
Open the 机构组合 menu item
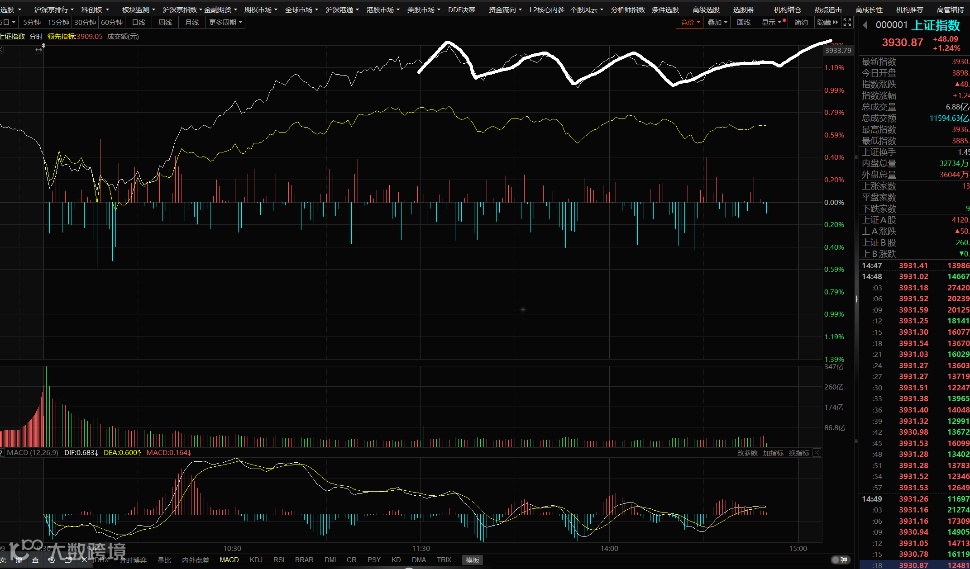coord(788,10)
